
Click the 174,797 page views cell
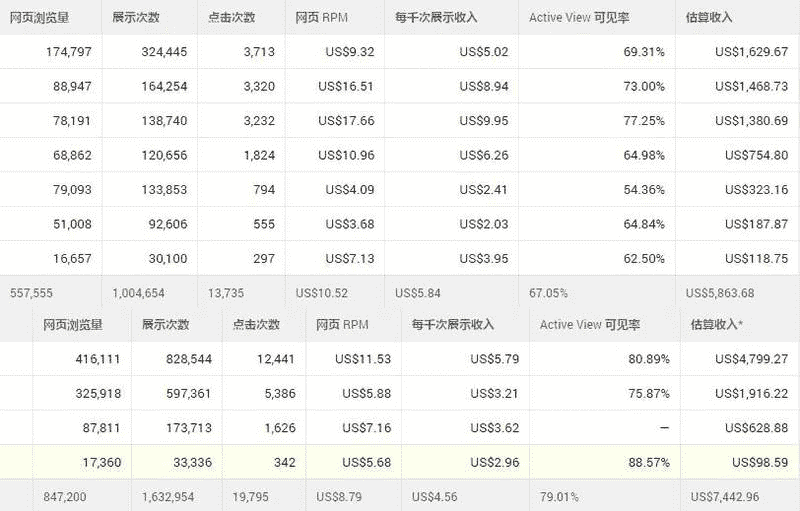68,52
